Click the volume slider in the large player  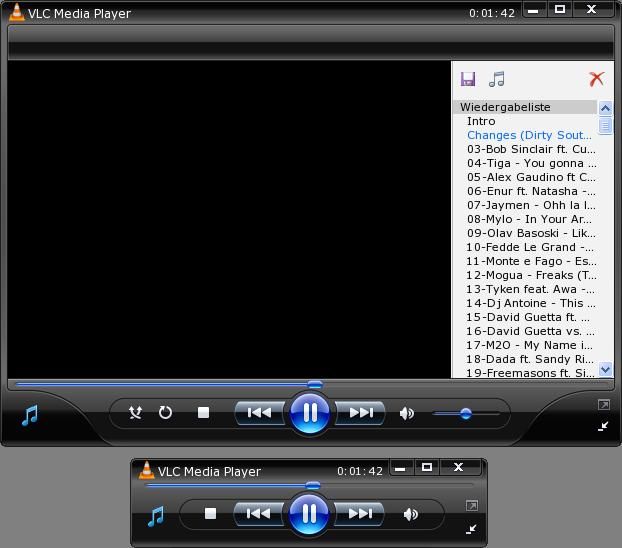(x=466, y=414)
